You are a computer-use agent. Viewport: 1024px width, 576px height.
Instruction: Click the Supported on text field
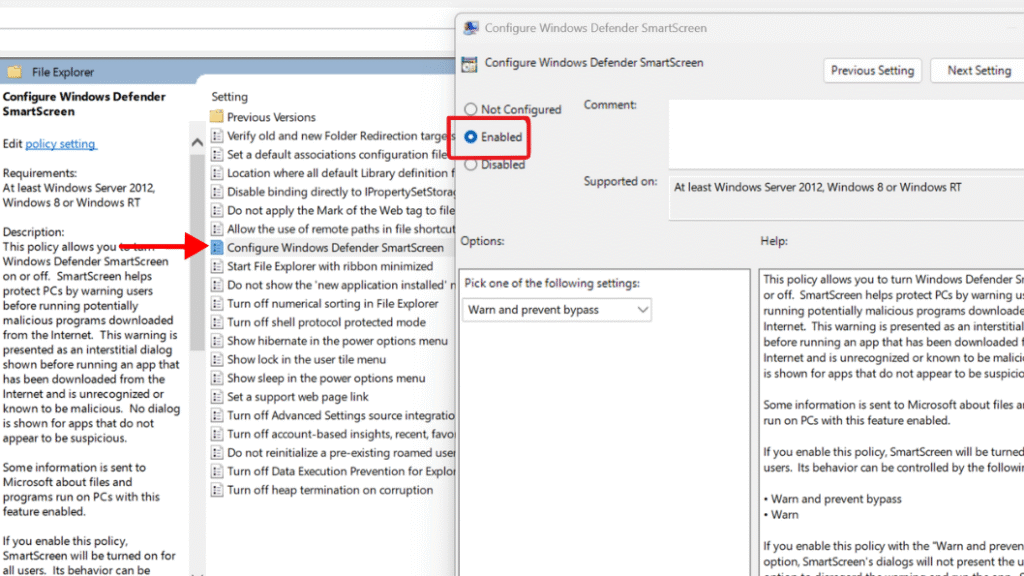[x=846, y=197]
